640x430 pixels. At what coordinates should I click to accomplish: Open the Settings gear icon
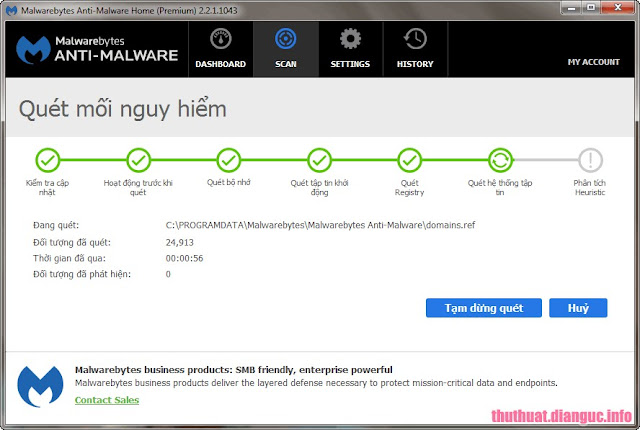click(350, 39)
